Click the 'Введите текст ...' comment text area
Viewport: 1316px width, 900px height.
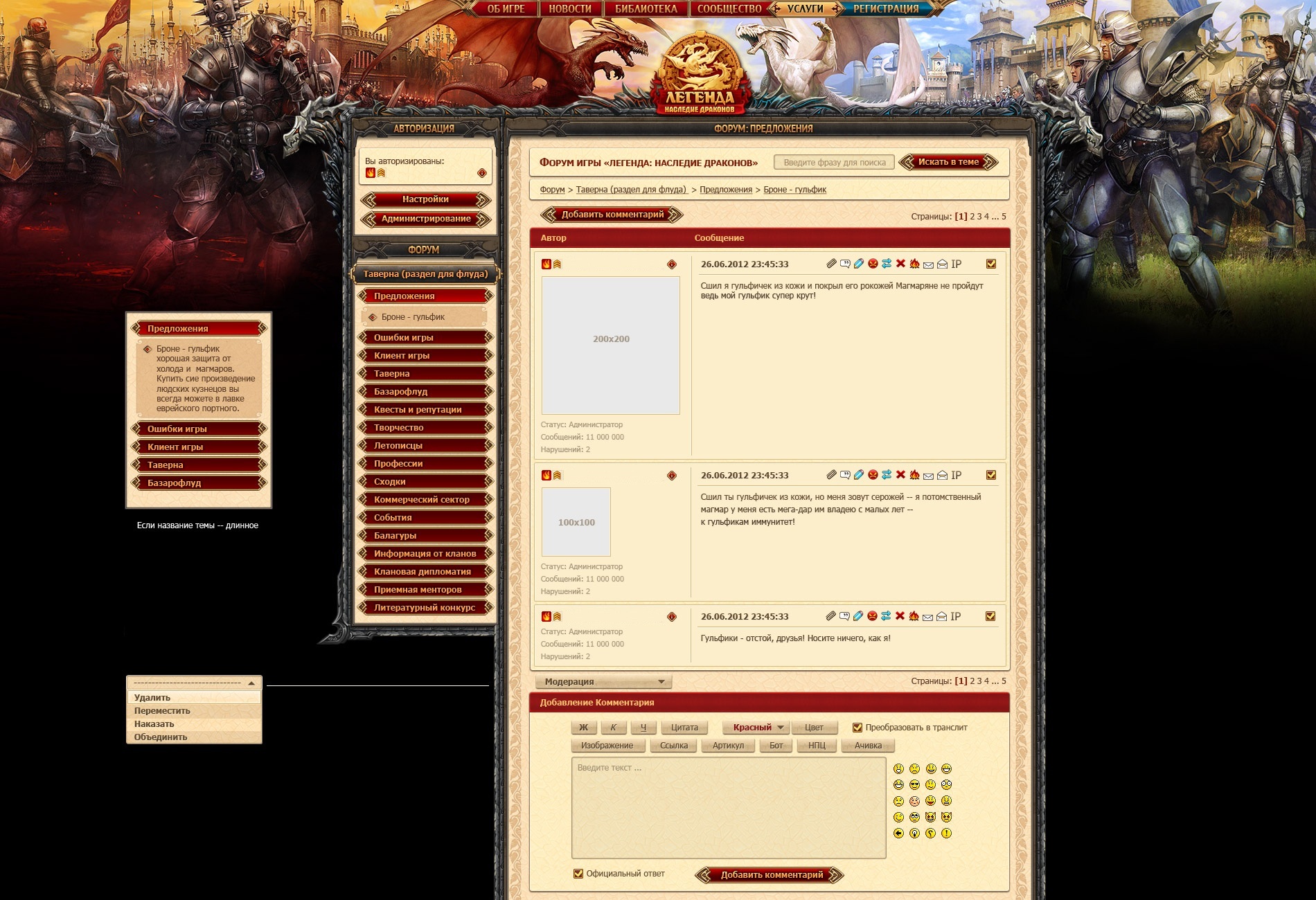tap(728, 808)
